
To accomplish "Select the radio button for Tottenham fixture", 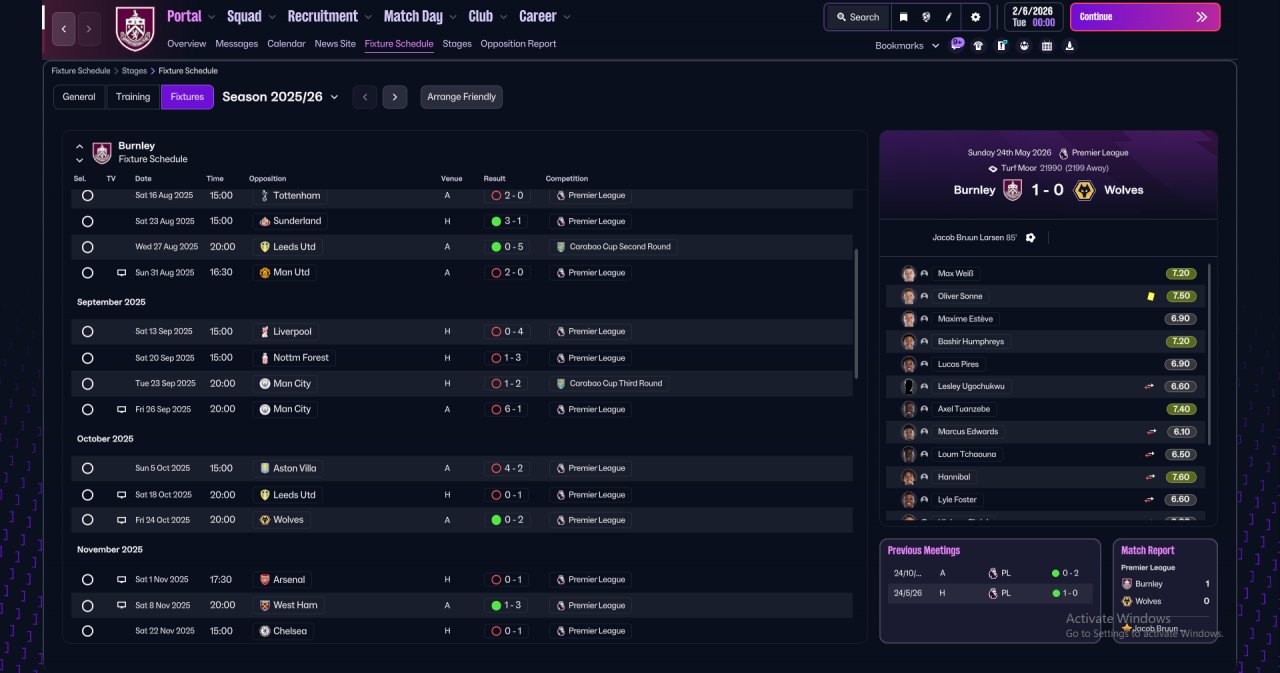I will [87, 196].
